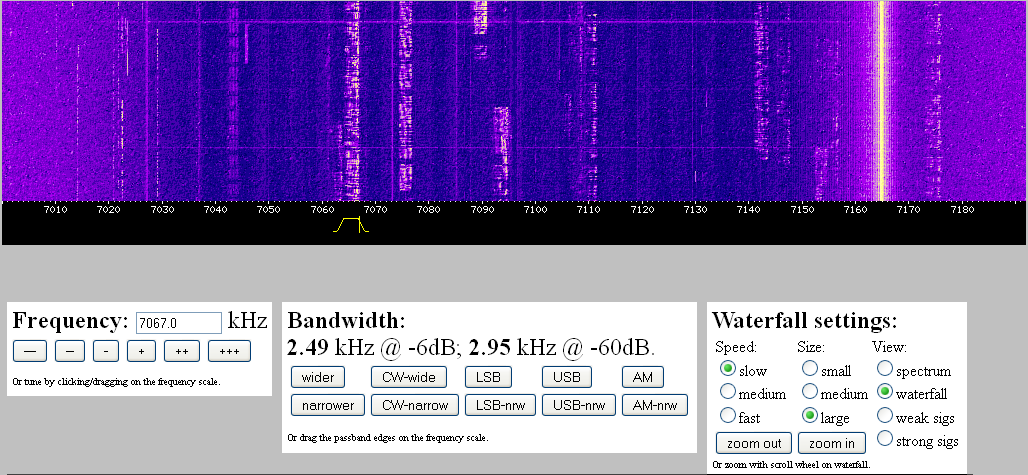
Task: Switch to USB-nrw mode
Action: 579,406
